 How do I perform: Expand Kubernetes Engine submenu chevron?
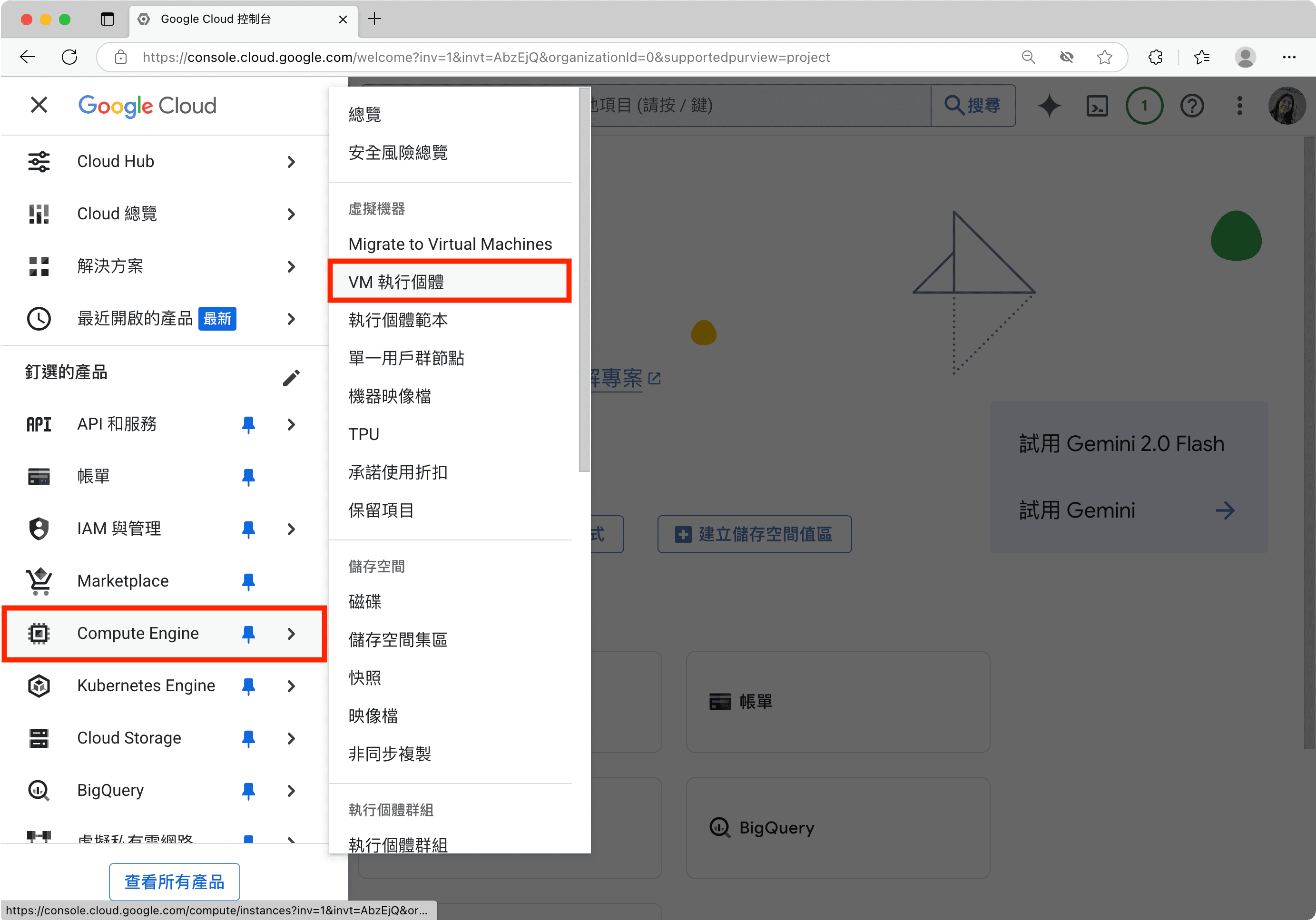point(291,686)
